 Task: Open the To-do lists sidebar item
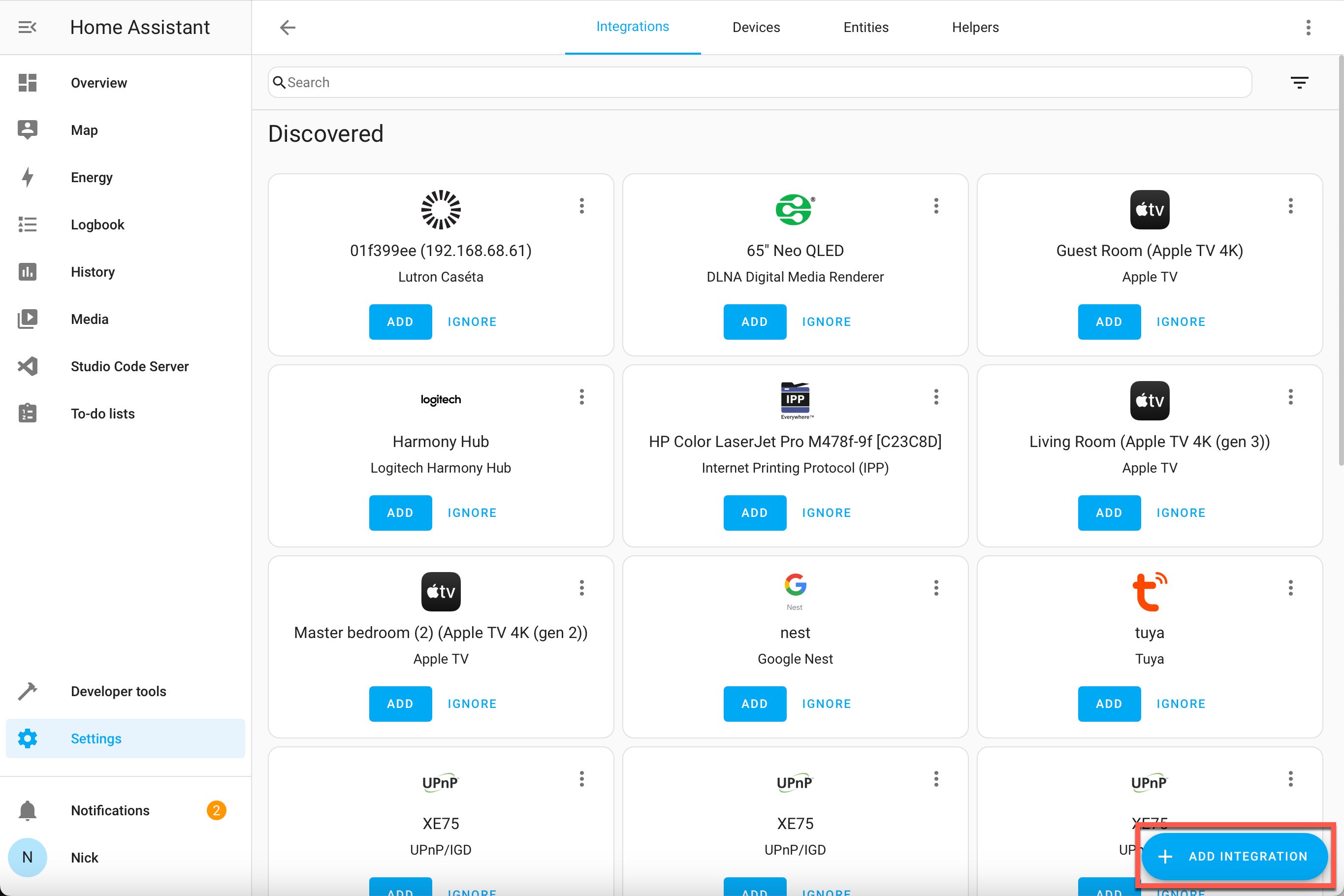tap(102, 414)
